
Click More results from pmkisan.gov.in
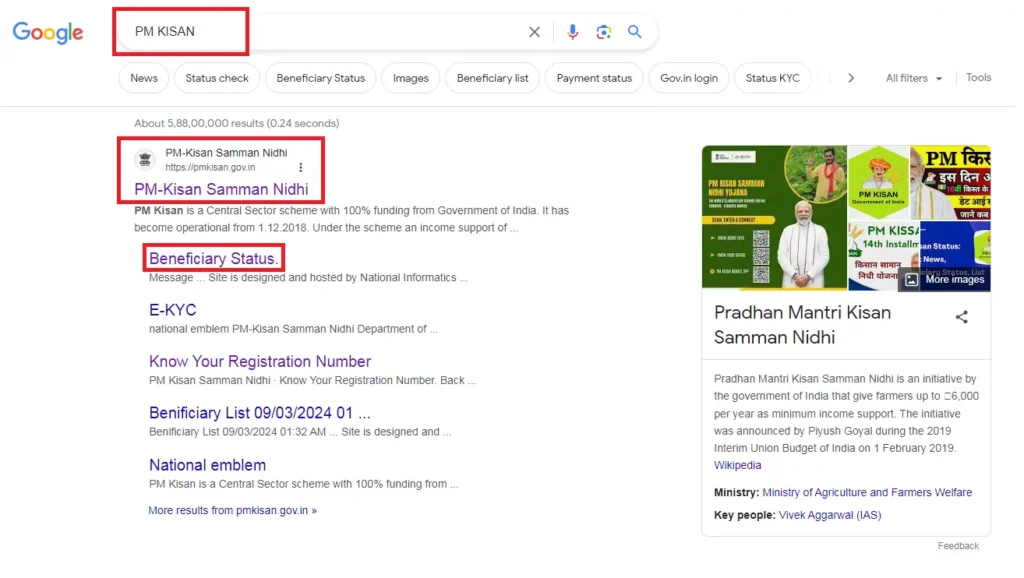coord(232,510)
